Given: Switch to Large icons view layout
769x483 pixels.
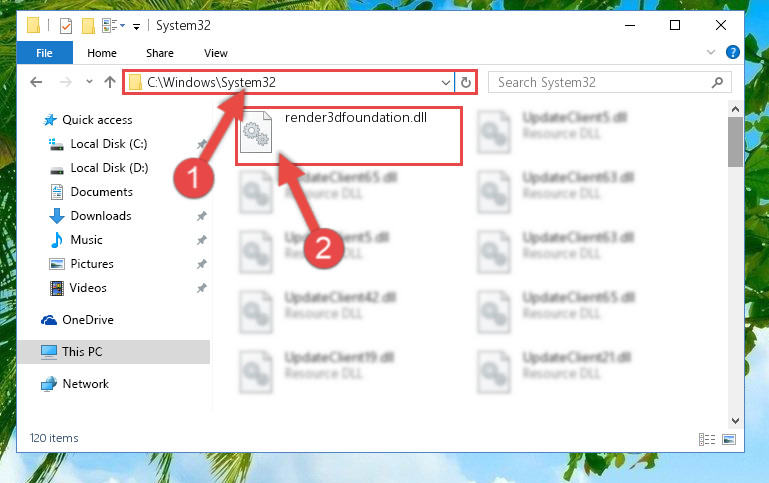Looking at the screenshot, I should tap(729, 439).
